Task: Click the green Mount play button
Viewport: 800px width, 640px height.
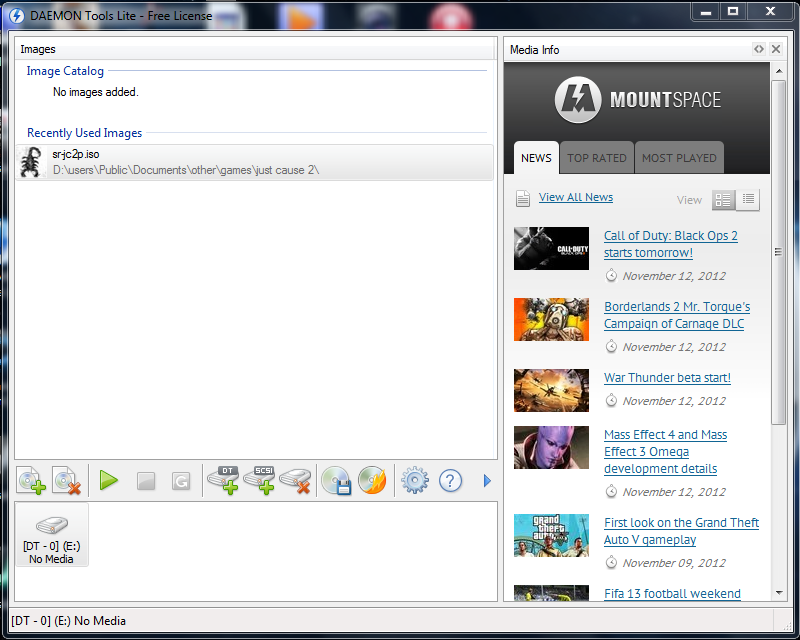Action: (x=109, y=480)
